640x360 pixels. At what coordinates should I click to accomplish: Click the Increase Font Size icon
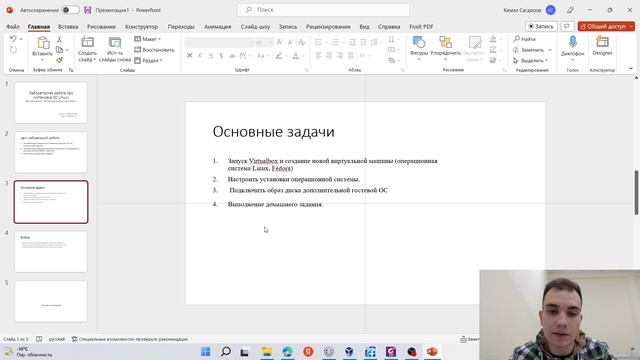click(280, 42)
